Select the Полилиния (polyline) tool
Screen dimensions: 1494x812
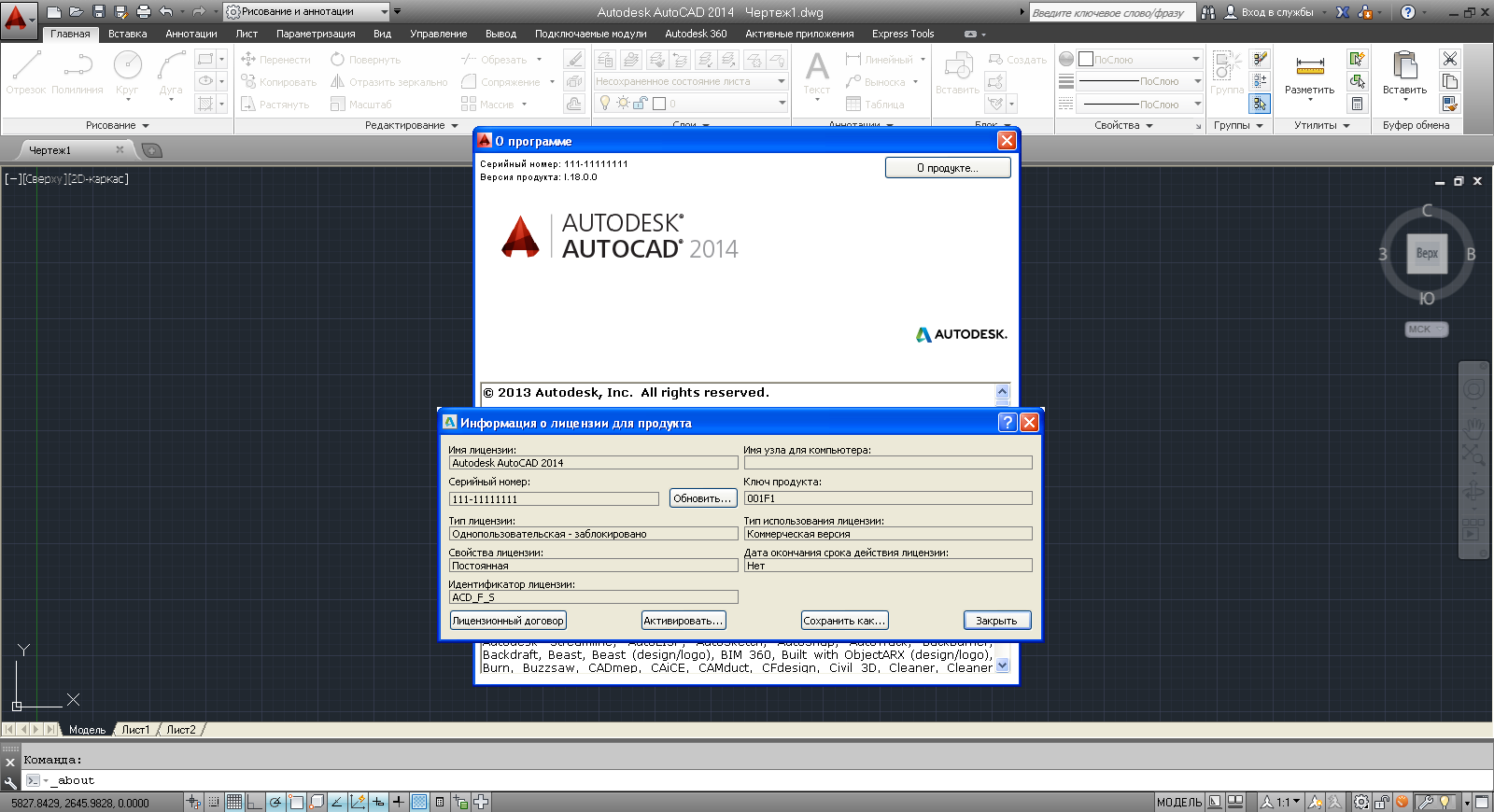point(78,73)
